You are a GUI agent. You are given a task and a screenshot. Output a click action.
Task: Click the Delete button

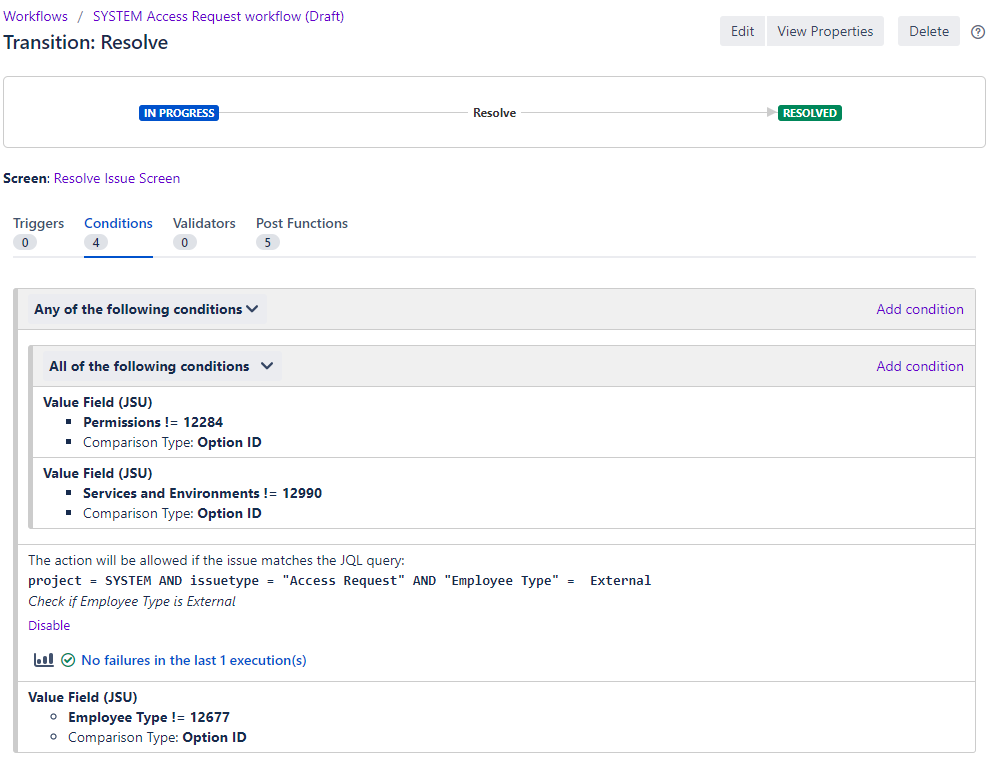click(x=928, y=31)
